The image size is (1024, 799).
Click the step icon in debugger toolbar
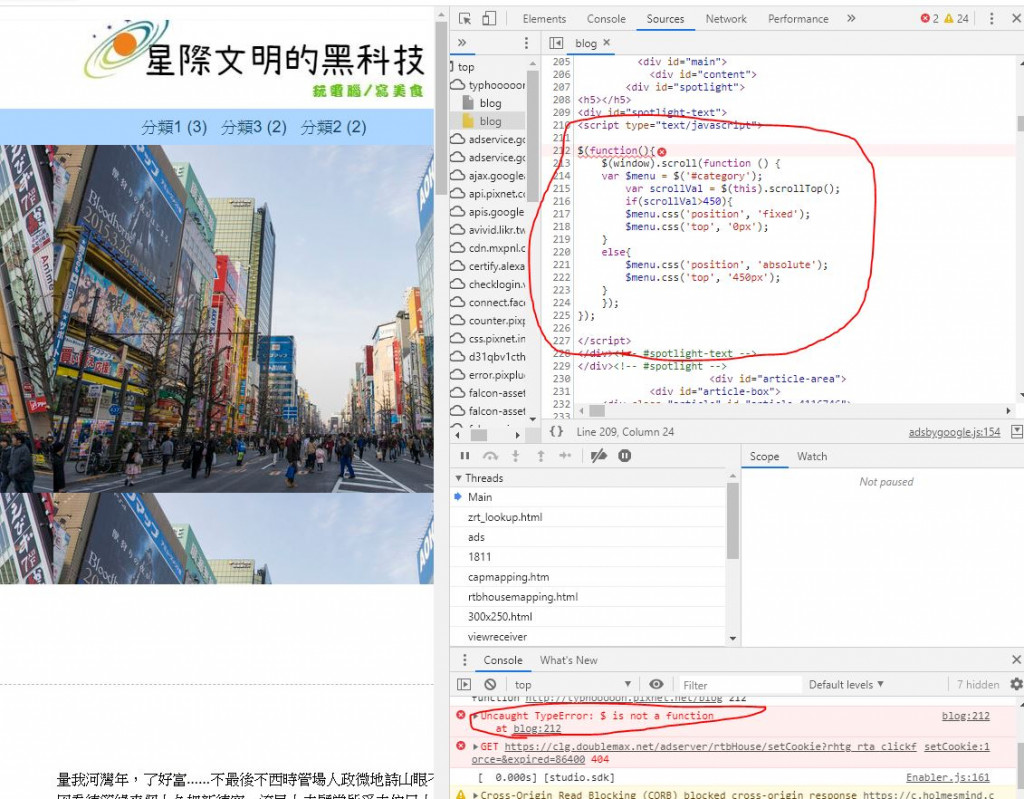tap(565, 455)
